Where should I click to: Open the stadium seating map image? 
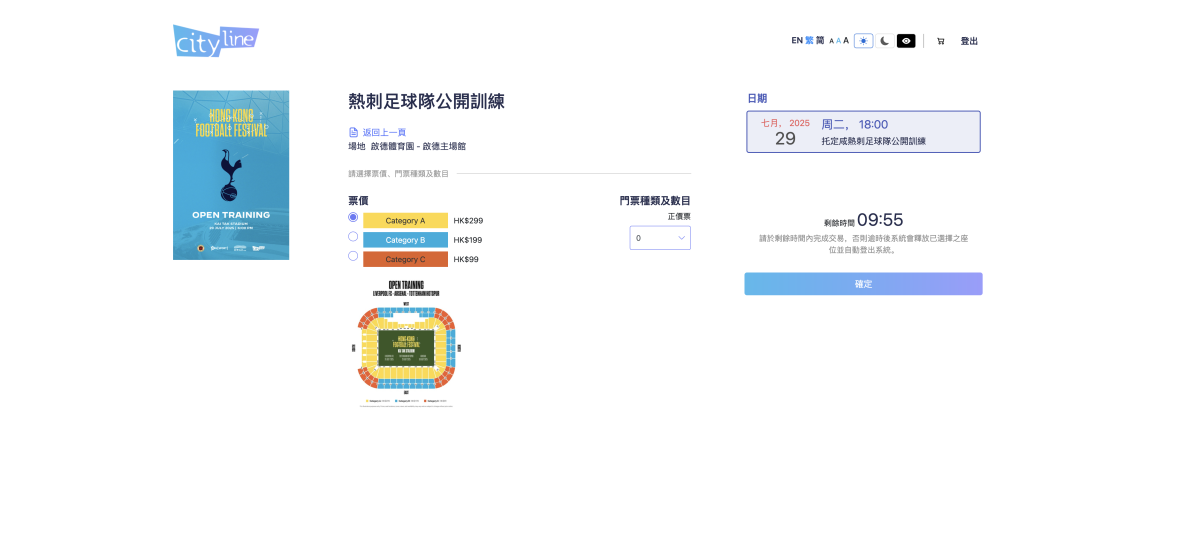coord(405,344)
